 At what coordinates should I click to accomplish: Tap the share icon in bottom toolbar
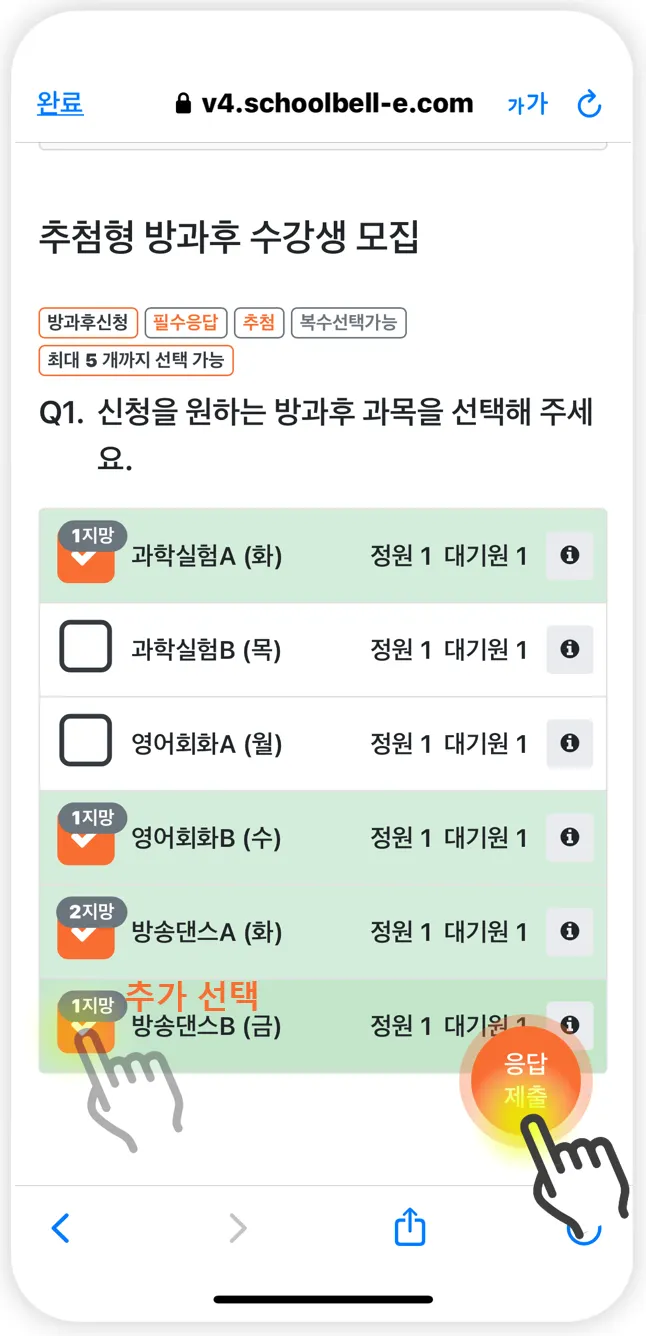(x=410, y=1228)
